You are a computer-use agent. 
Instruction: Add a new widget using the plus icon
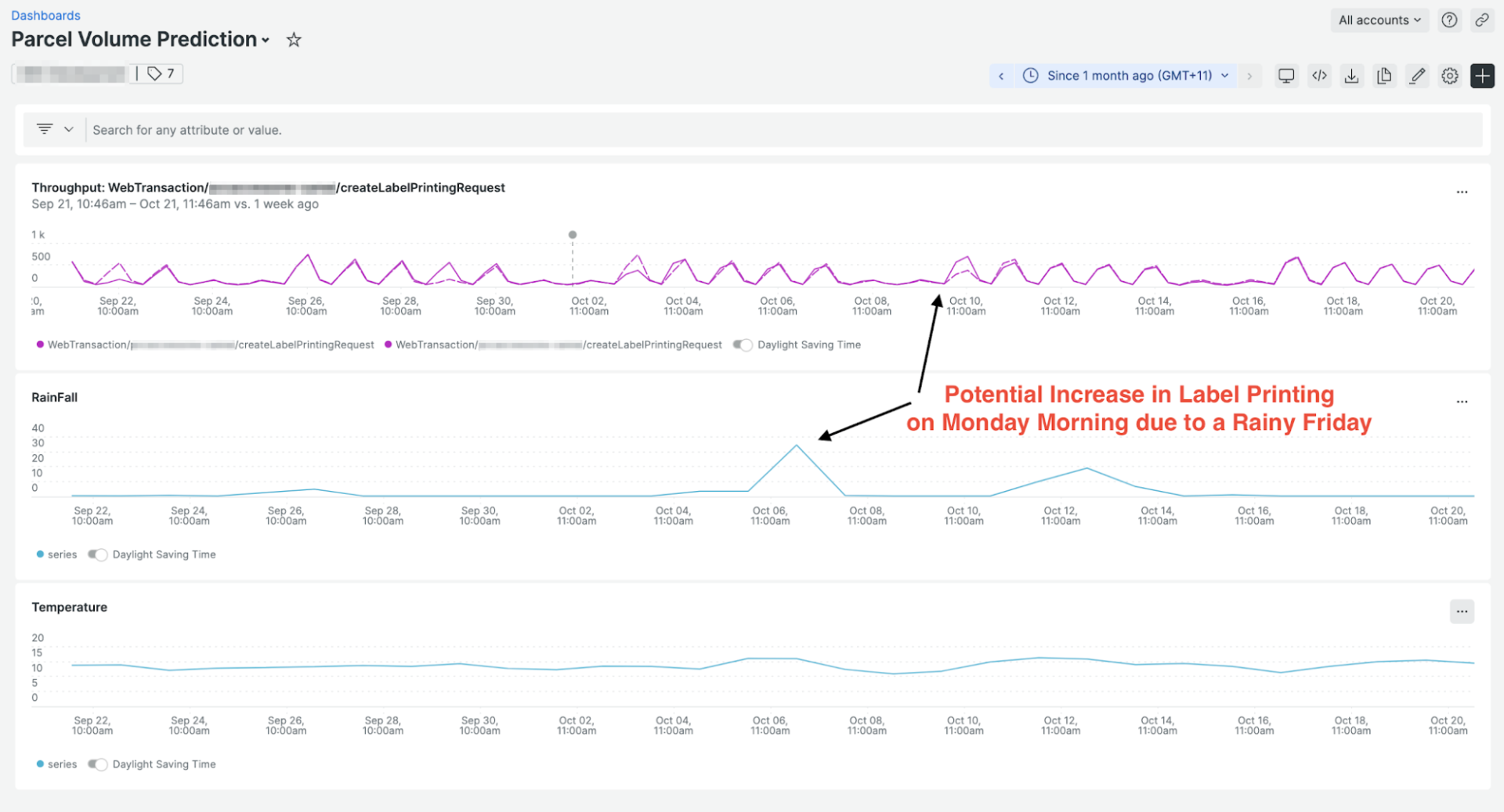(1482, 75)
